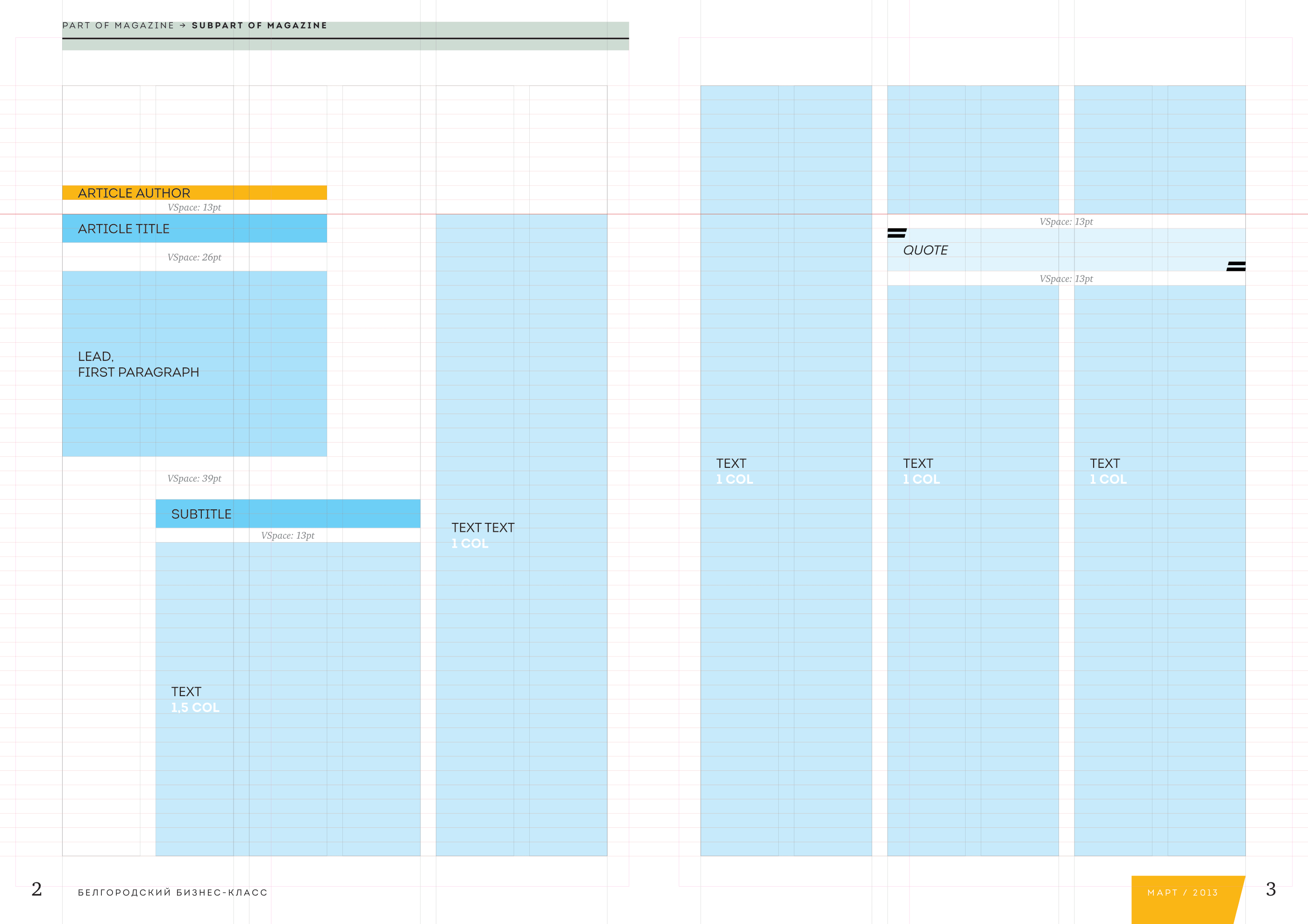This screenshot has width=1308, height=924.
Task: Select the ARTICLE TITLE blue block
Action: tap(194, 228)
